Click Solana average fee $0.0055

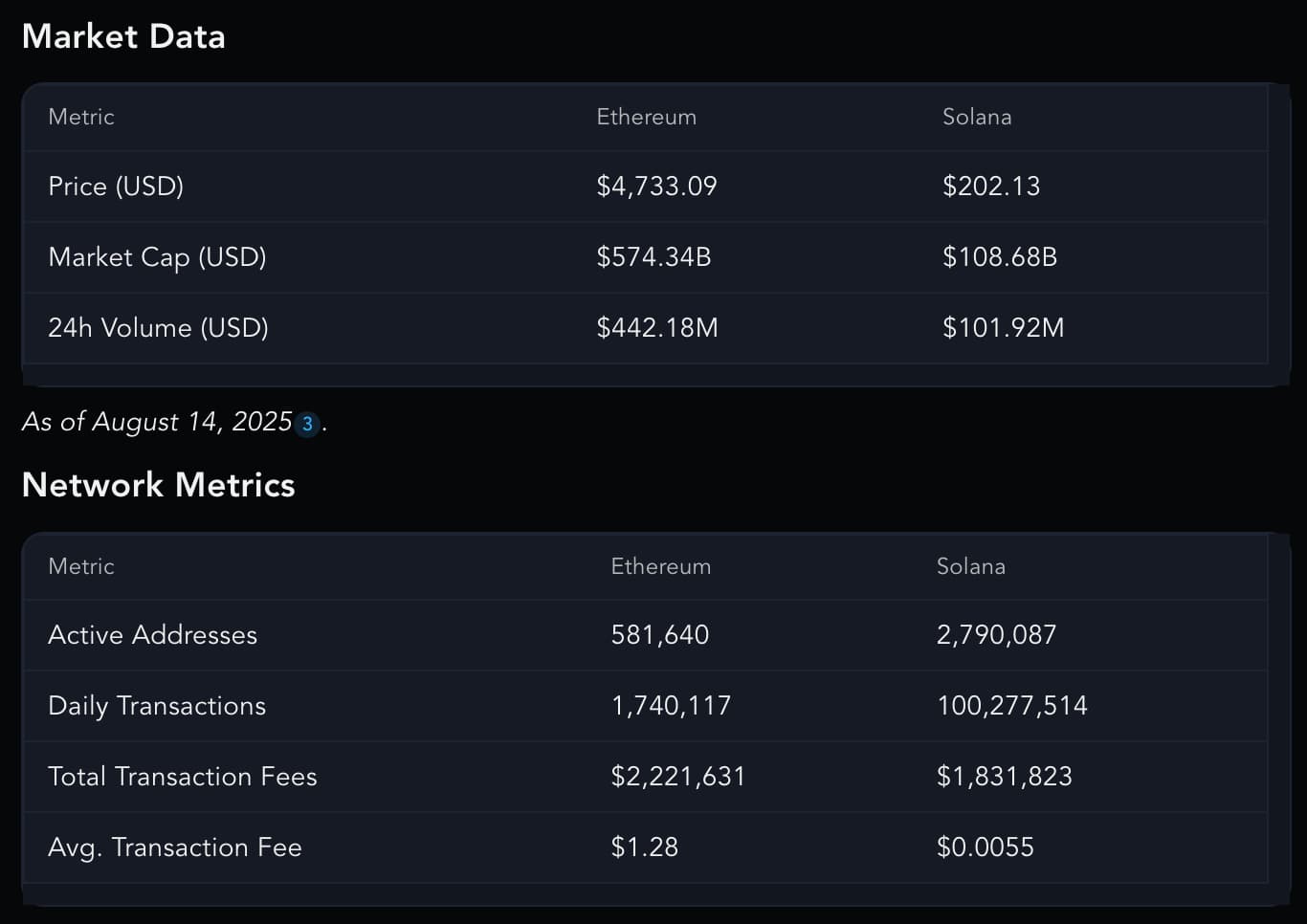985,847
